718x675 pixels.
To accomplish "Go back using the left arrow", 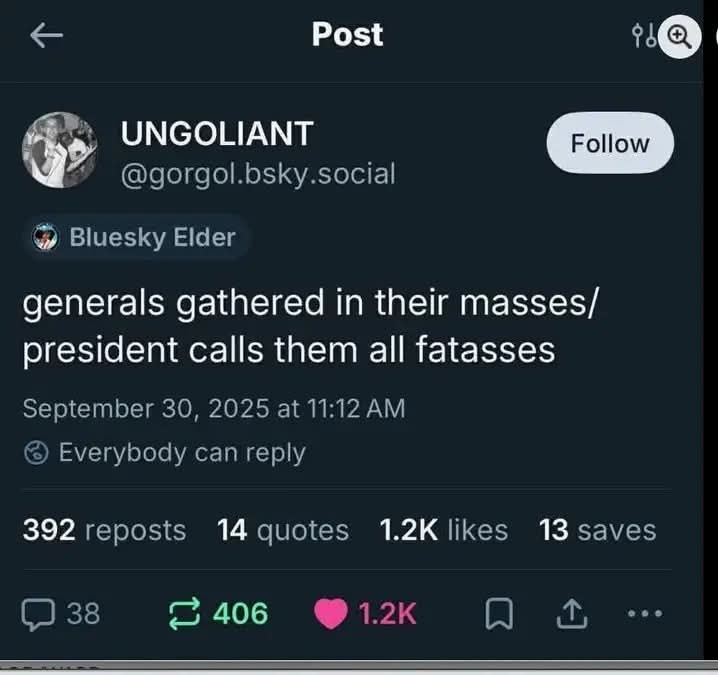I will tap(47, 36).
